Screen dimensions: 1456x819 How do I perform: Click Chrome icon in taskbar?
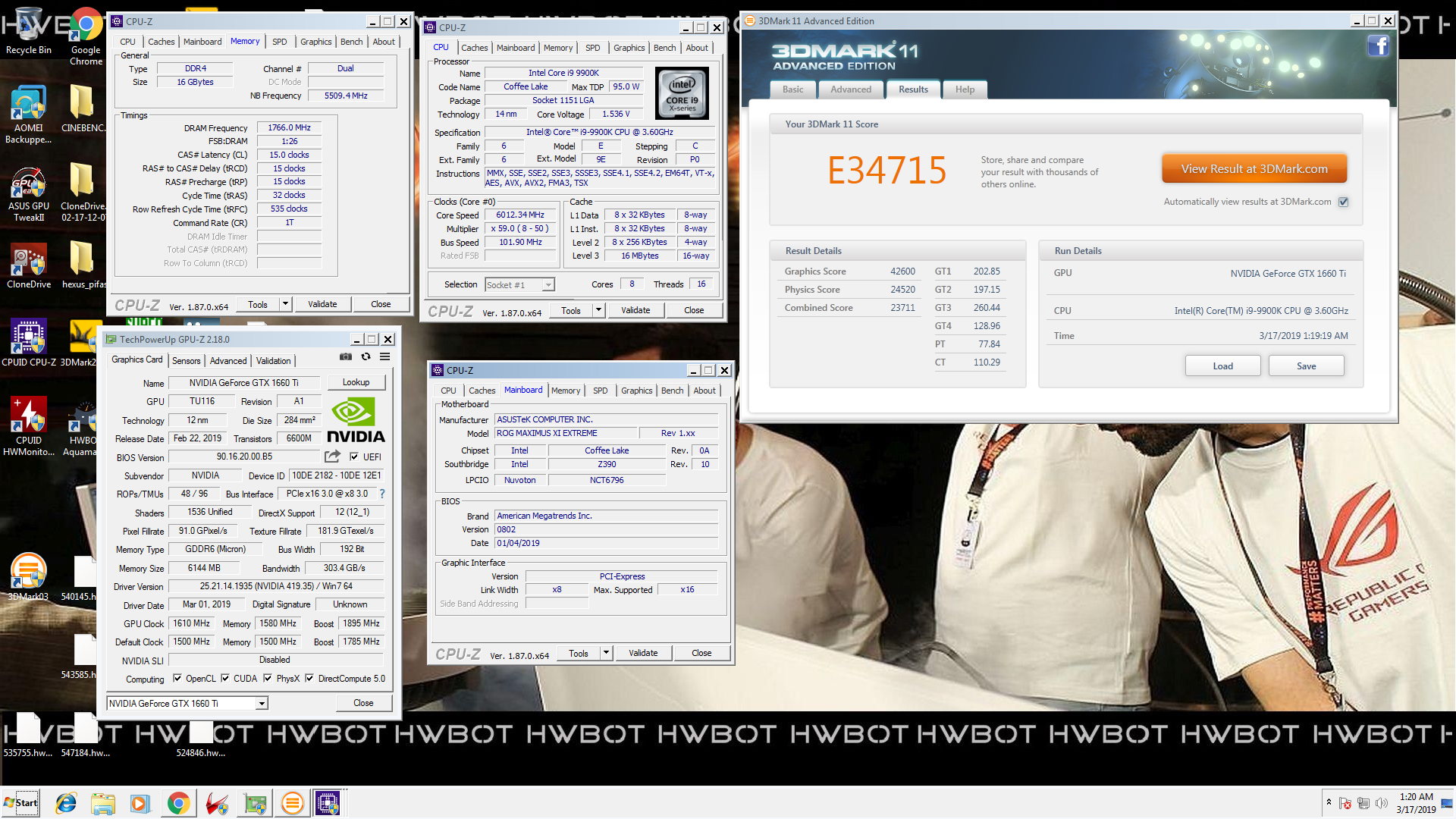tap(178, 803)
